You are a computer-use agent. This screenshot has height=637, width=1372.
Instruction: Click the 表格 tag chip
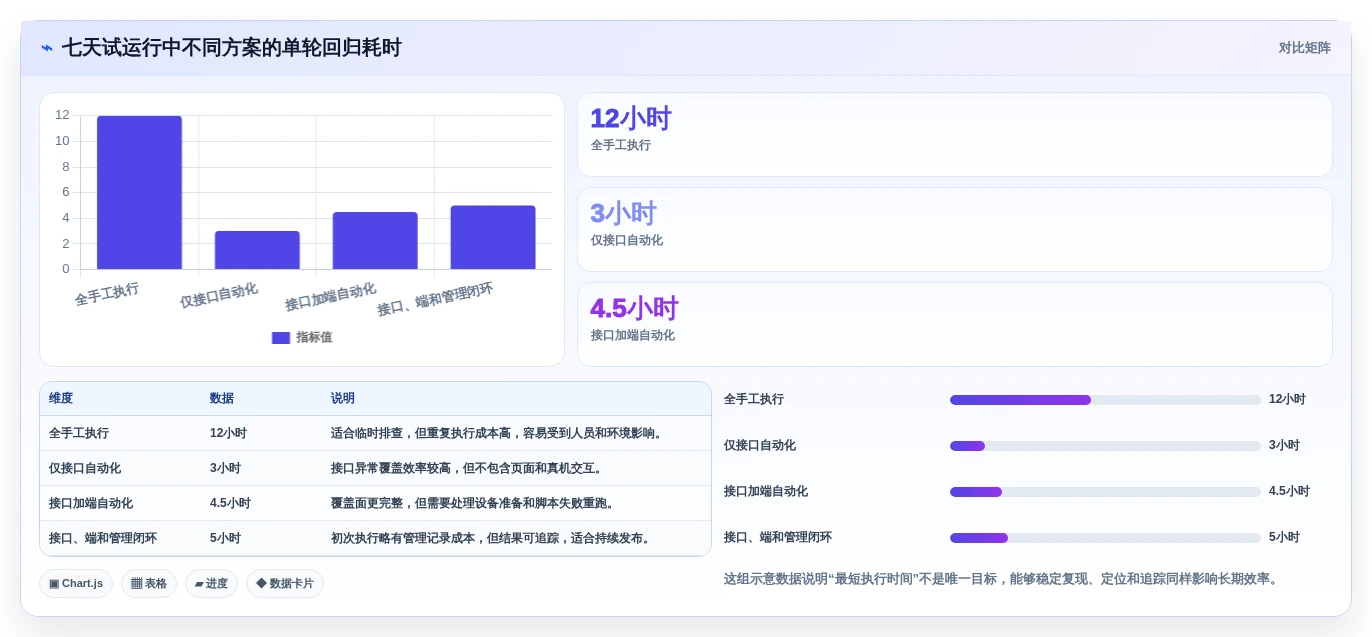149,583
